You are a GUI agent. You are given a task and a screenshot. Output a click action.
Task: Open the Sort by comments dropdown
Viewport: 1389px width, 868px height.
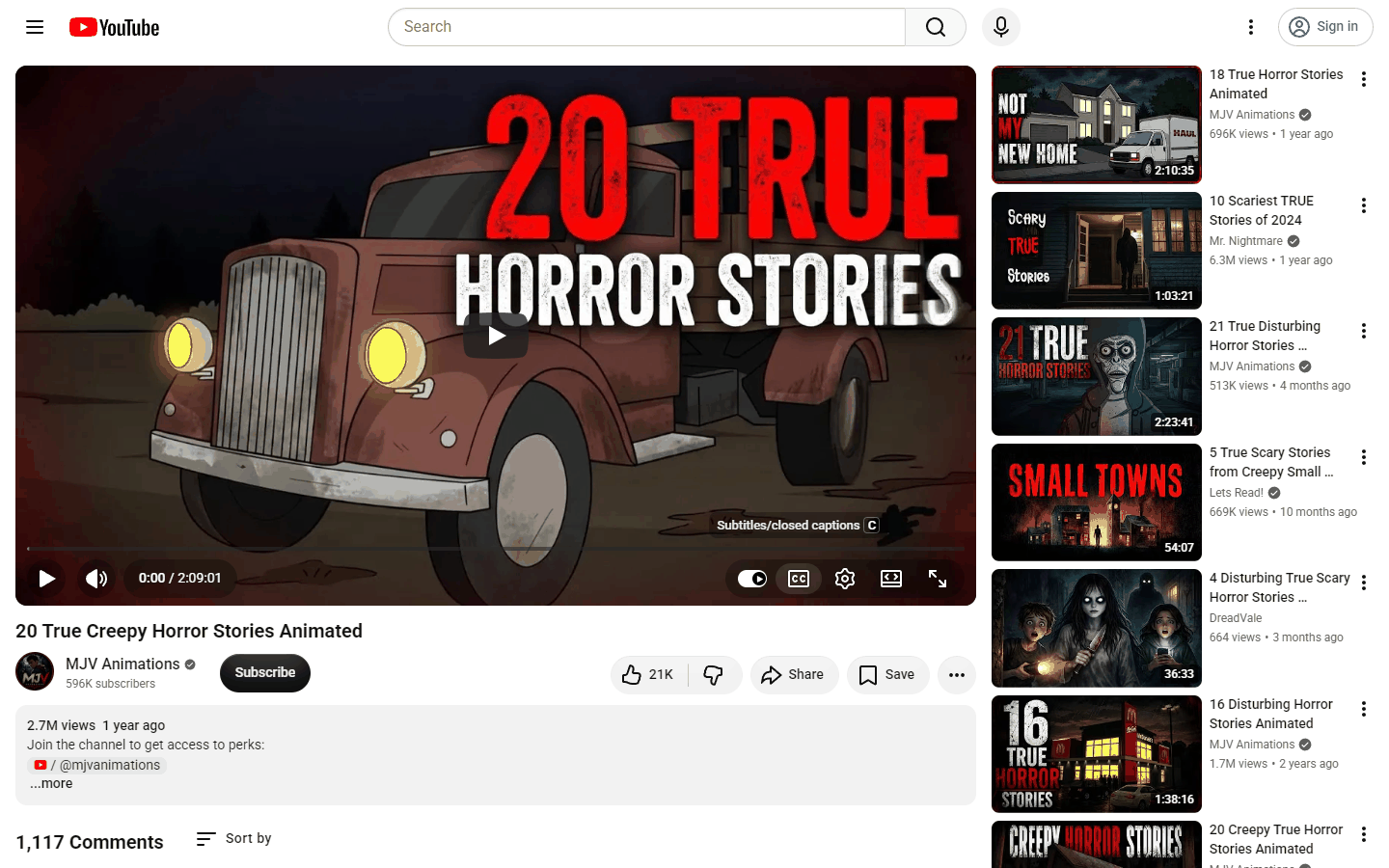[x=234, y=839]
